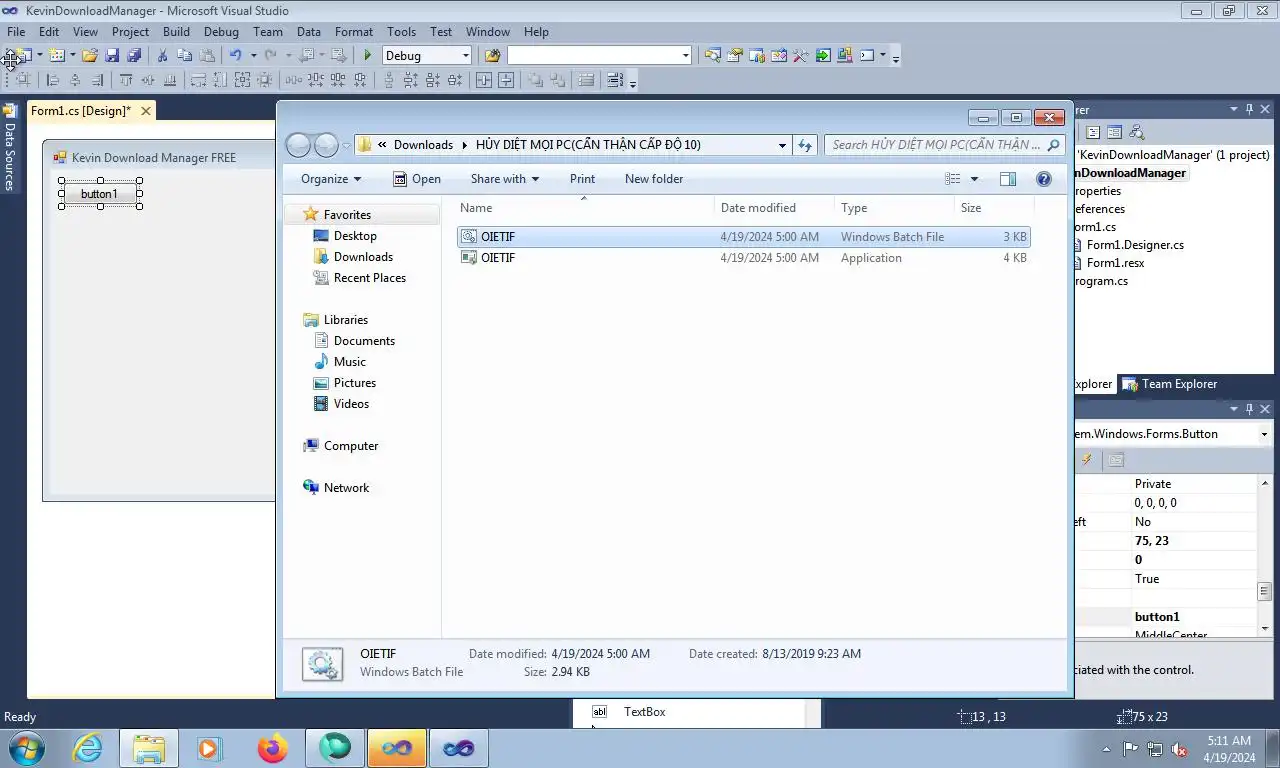Select the OIETIF Windows Batch File

pos(743,237)
